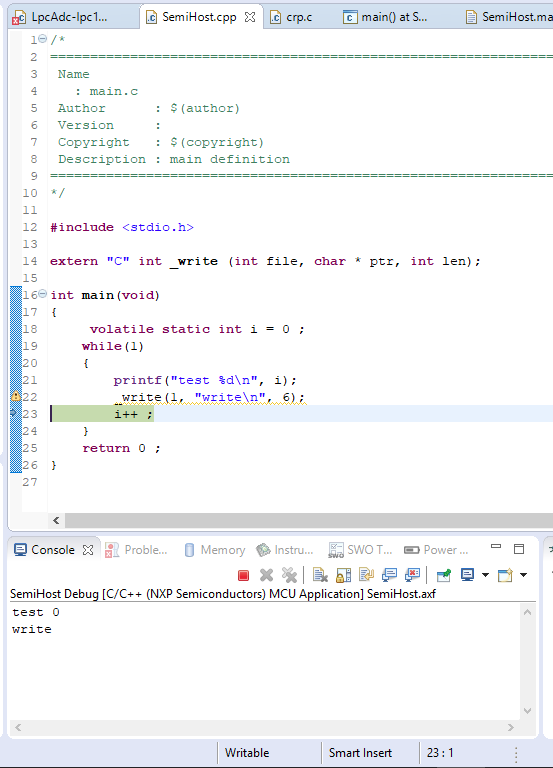Screen dimensions: 553x768
Task: Click the 'int main(void)' line
Action: pos(105,295)
